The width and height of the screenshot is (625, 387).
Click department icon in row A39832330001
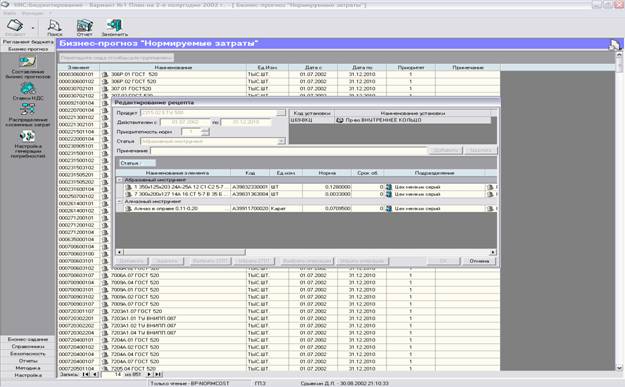(x=389, y=187)
